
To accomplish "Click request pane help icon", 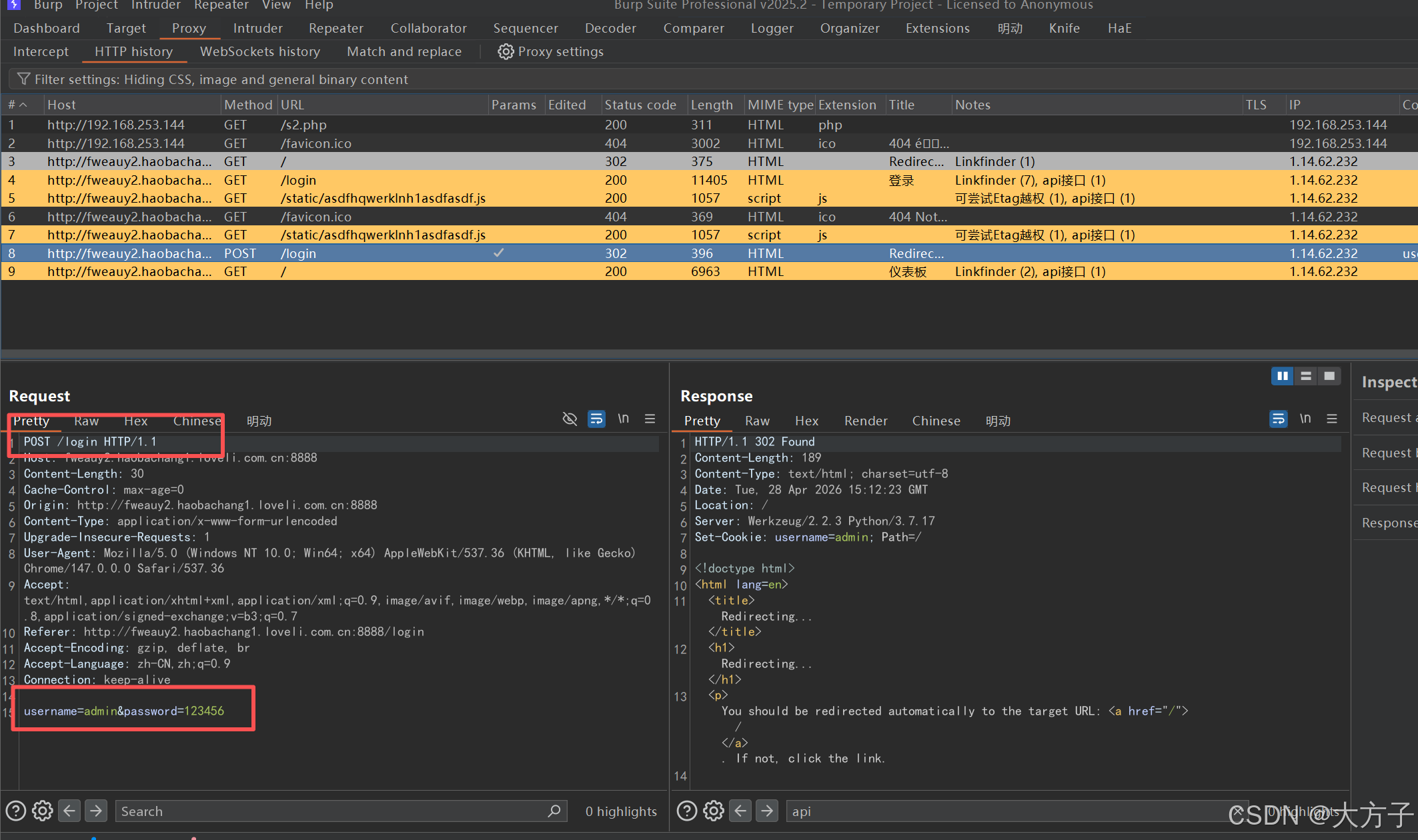I will click(x=16, y=811).
